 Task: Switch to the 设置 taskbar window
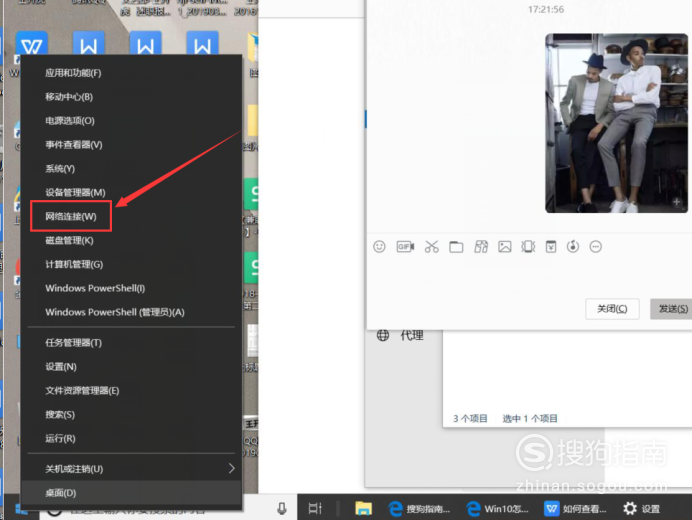click(641, 509)
